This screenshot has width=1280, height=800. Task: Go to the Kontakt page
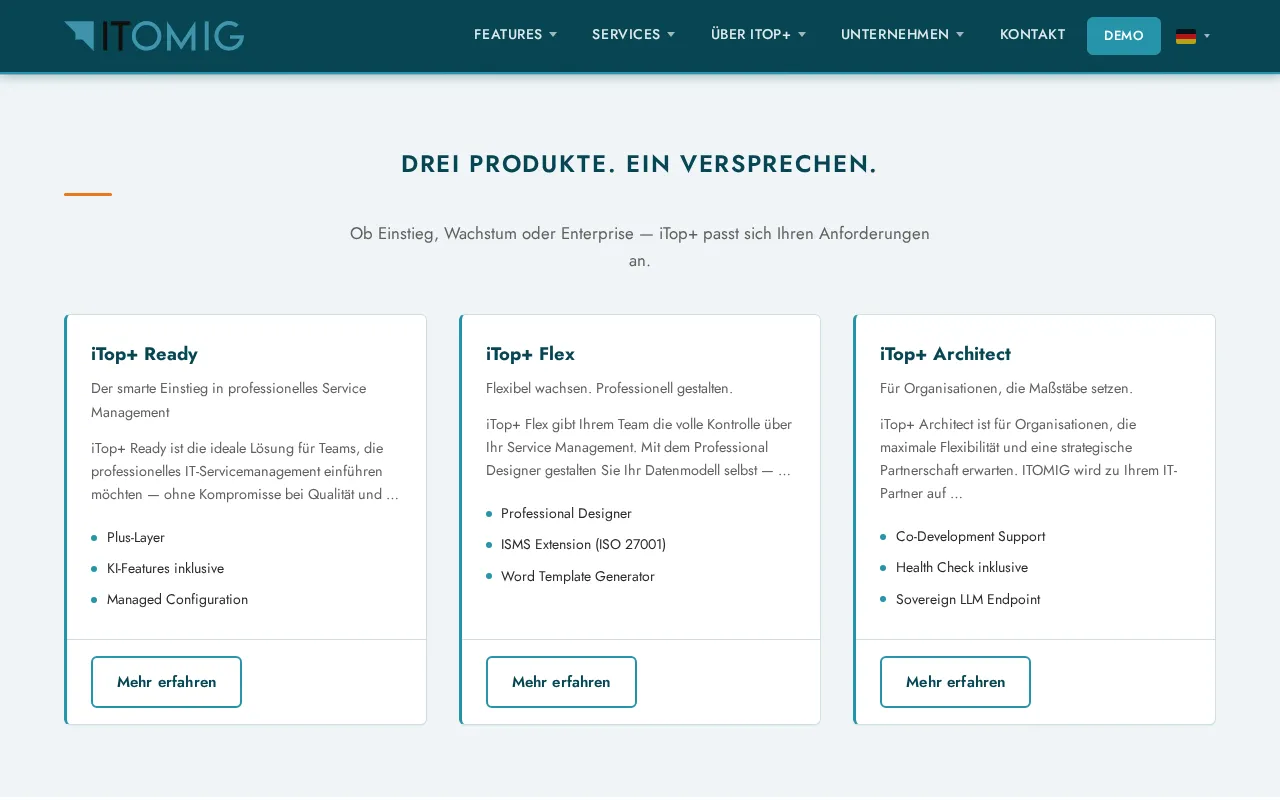click(x=1033, y=35)
